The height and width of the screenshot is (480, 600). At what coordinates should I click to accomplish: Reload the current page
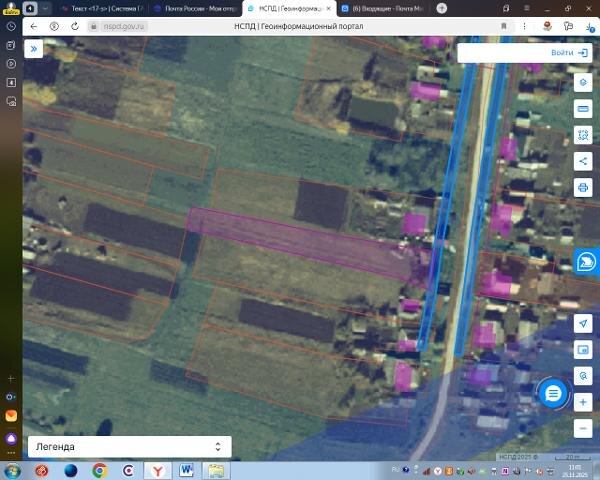75,26
